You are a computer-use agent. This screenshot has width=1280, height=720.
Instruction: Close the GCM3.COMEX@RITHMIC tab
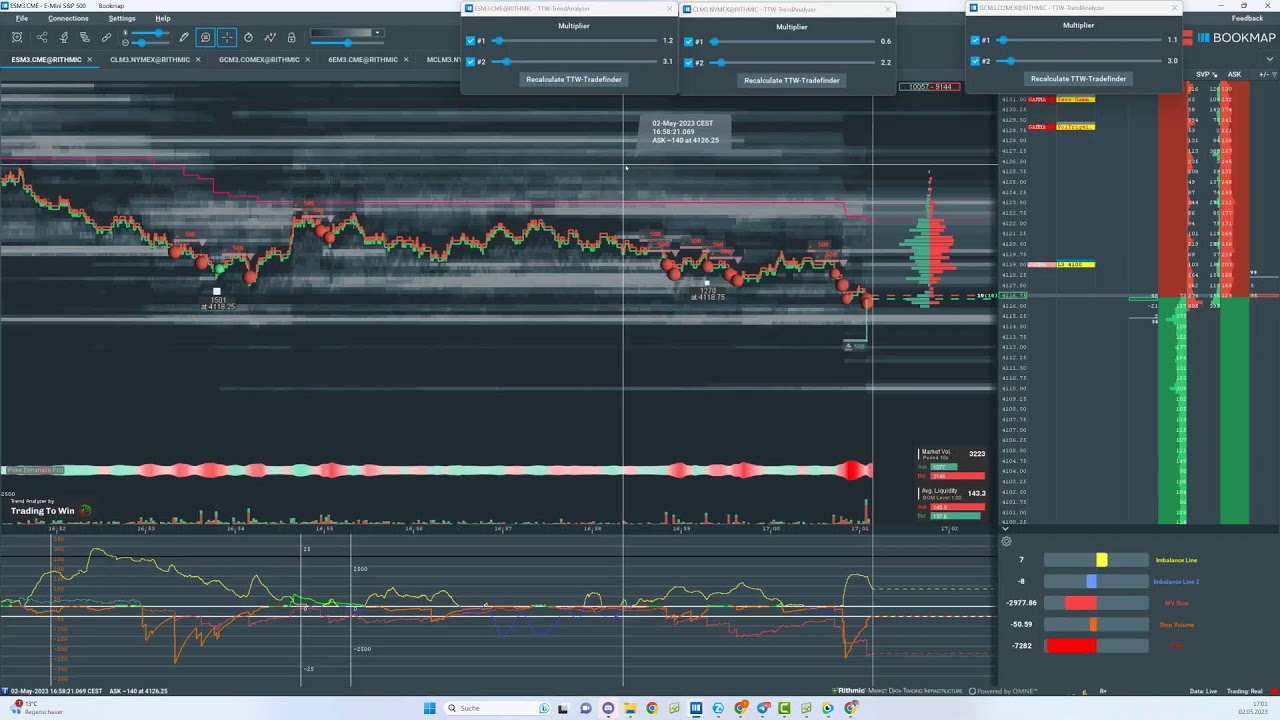[307, 59]
